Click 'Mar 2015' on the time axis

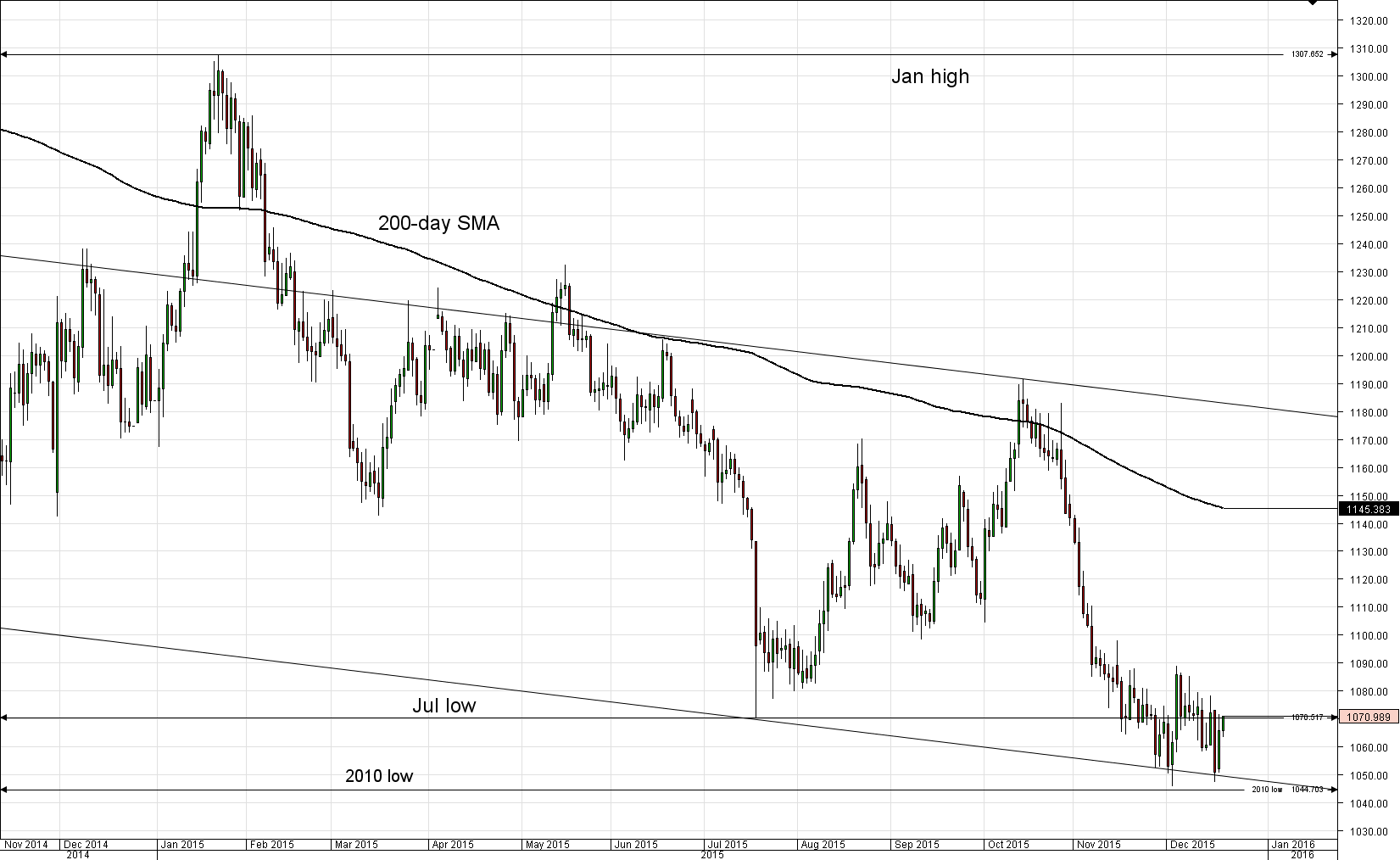356,845
